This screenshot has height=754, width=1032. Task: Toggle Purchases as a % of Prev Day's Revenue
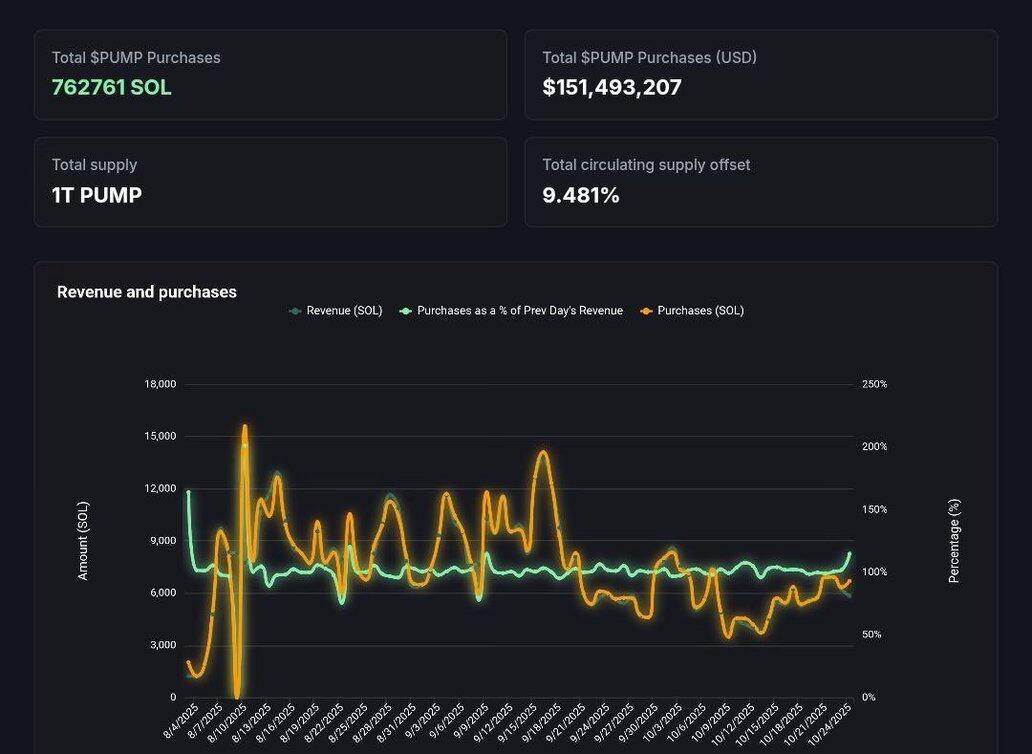(x=519, y=311)
